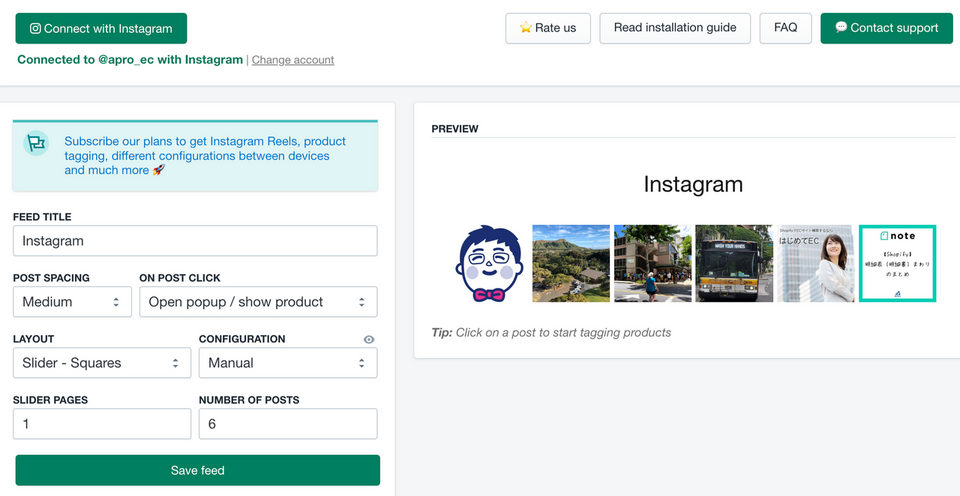Expand the Configuration dropdown

[x=288, y=363]
